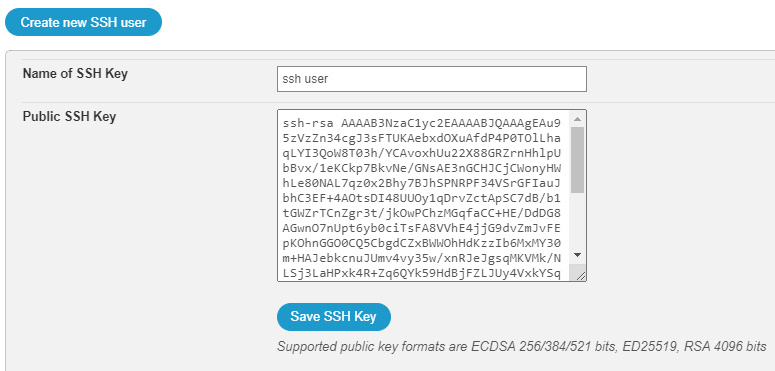Screen dimensions: 775x371
Task: Click the scrollbar track below the thumb
Action: (x=577, y=220)
